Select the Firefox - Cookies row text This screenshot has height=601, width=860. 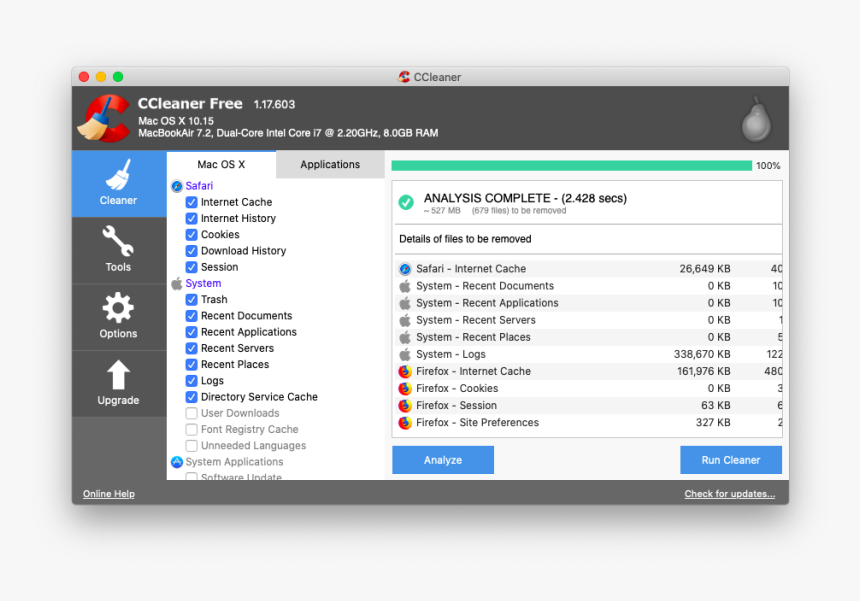point(457,388)
